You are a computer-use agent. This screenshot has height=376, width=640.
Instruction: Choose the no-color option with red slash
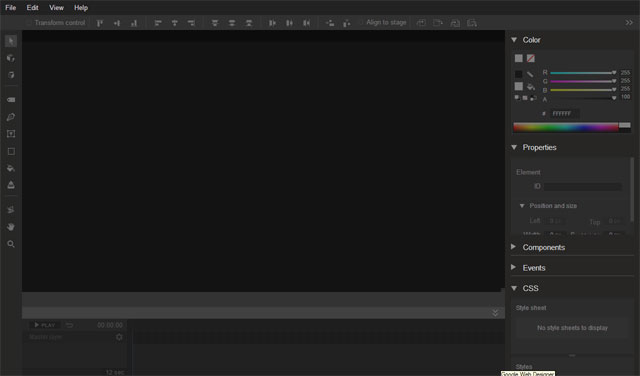[531, 58]
